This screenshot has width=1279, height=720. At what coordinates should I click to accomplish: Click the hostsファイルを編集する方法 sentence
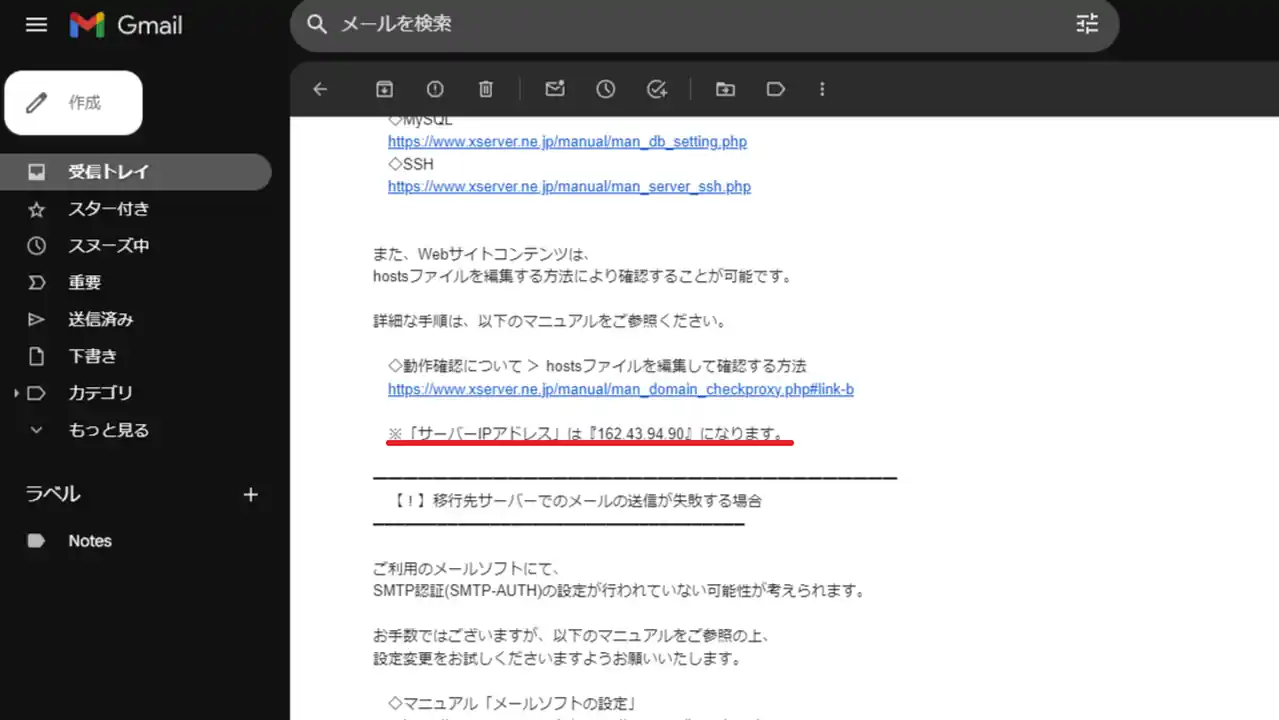pyautogui.click(x=582, y=277)
